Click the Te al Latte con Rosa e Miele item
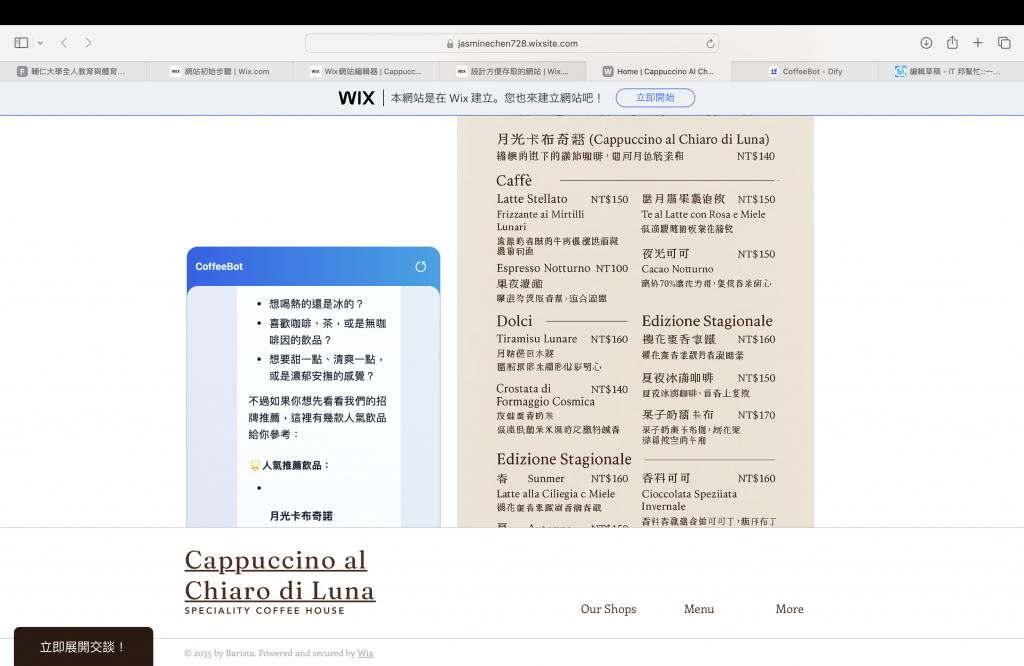 click(x=703, y=214)
